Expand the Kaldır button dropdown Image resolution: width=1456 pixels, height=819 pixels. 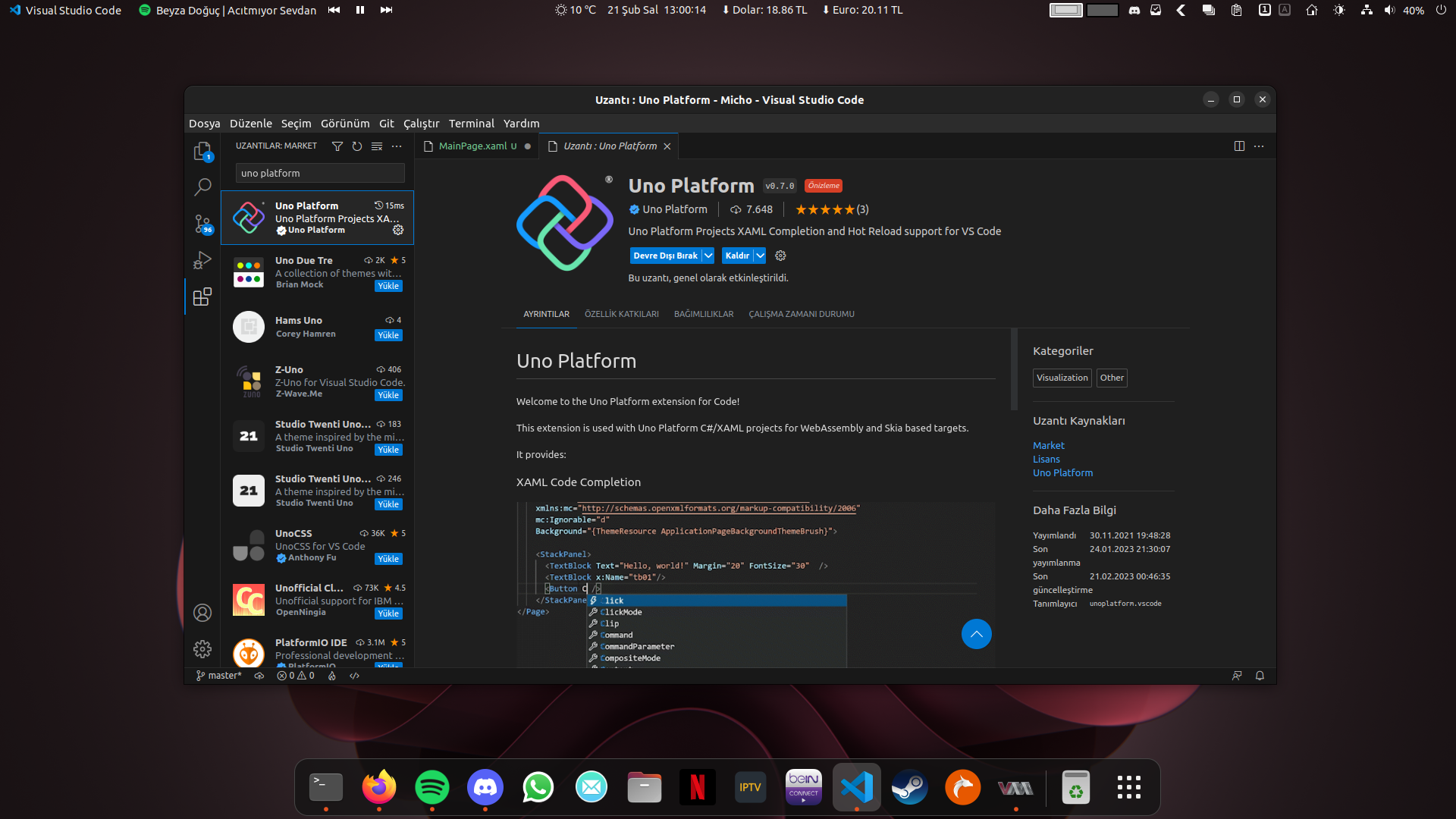coord(758,256)
